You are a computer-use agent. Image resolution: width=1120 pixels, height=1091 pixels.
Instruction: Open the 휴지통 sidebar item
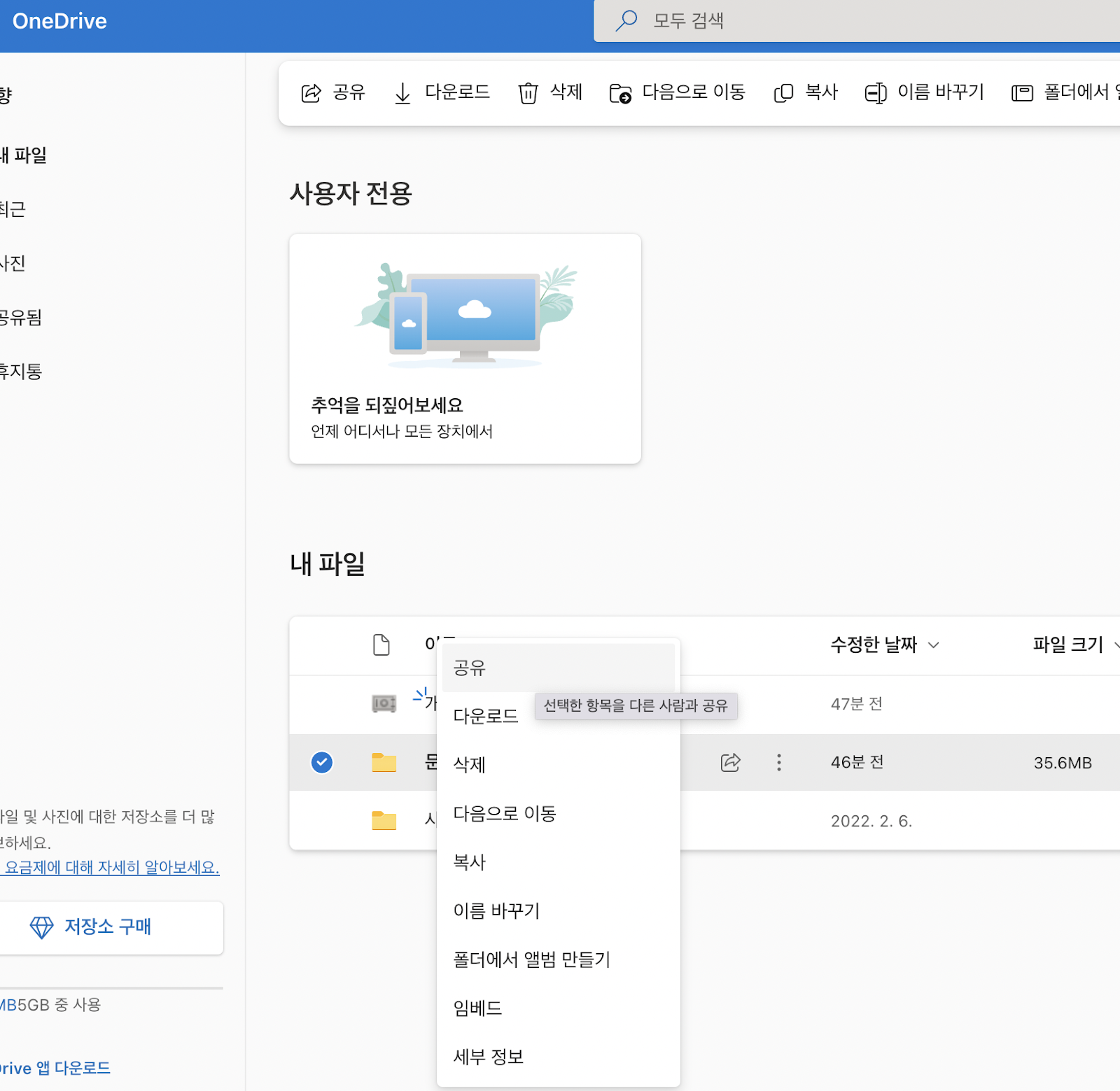click(x=18, y=372)
